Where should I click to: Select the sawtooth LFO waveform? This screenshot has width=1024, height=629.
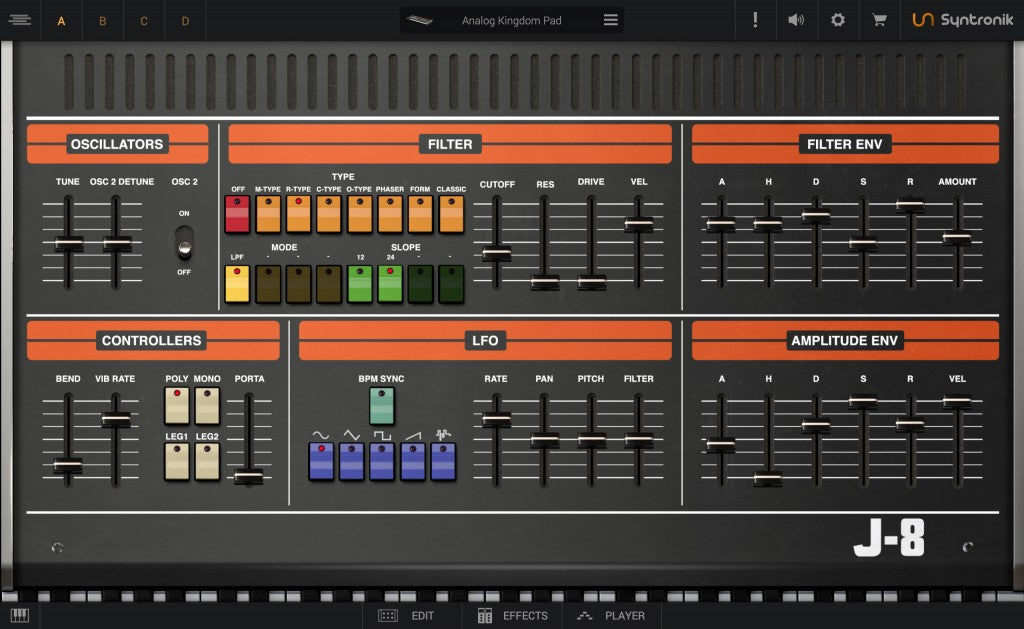(414, 461)
